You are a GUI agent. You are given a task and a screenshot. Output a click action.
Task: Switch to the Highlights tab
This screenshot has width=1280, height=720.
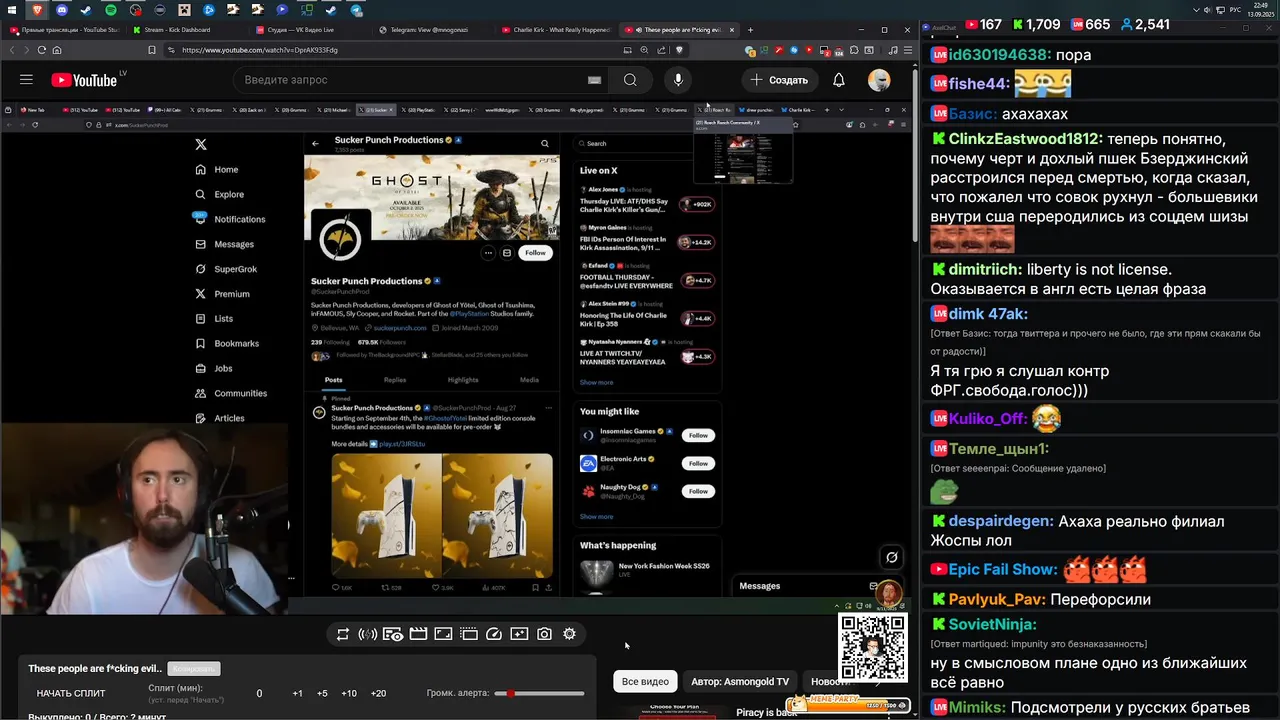coord(463,380)
